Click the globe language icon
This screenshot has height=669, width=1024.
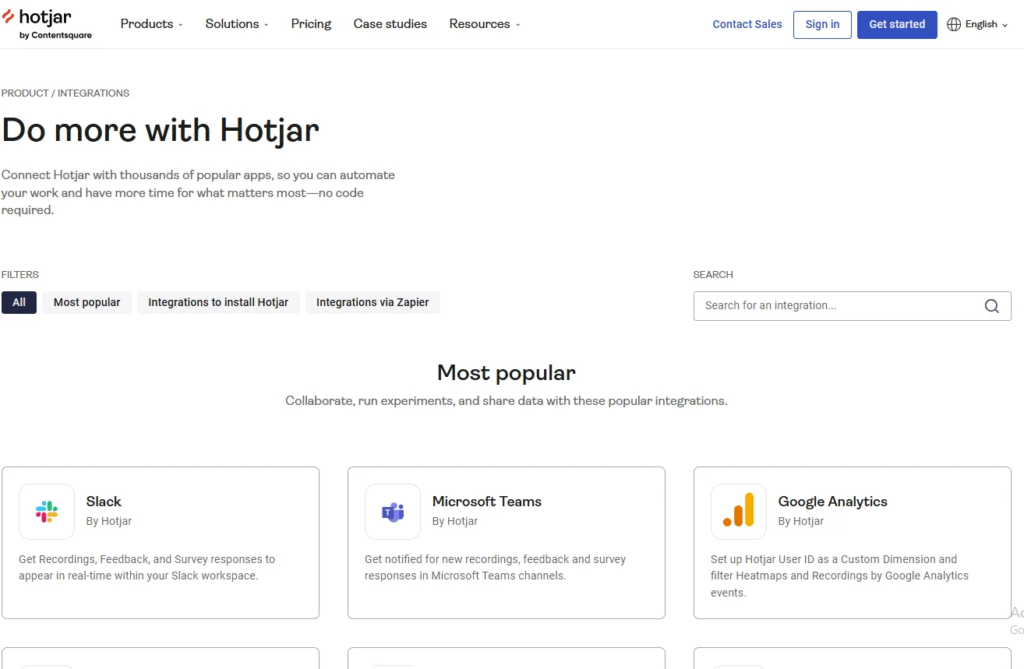[x=953, y=24]
